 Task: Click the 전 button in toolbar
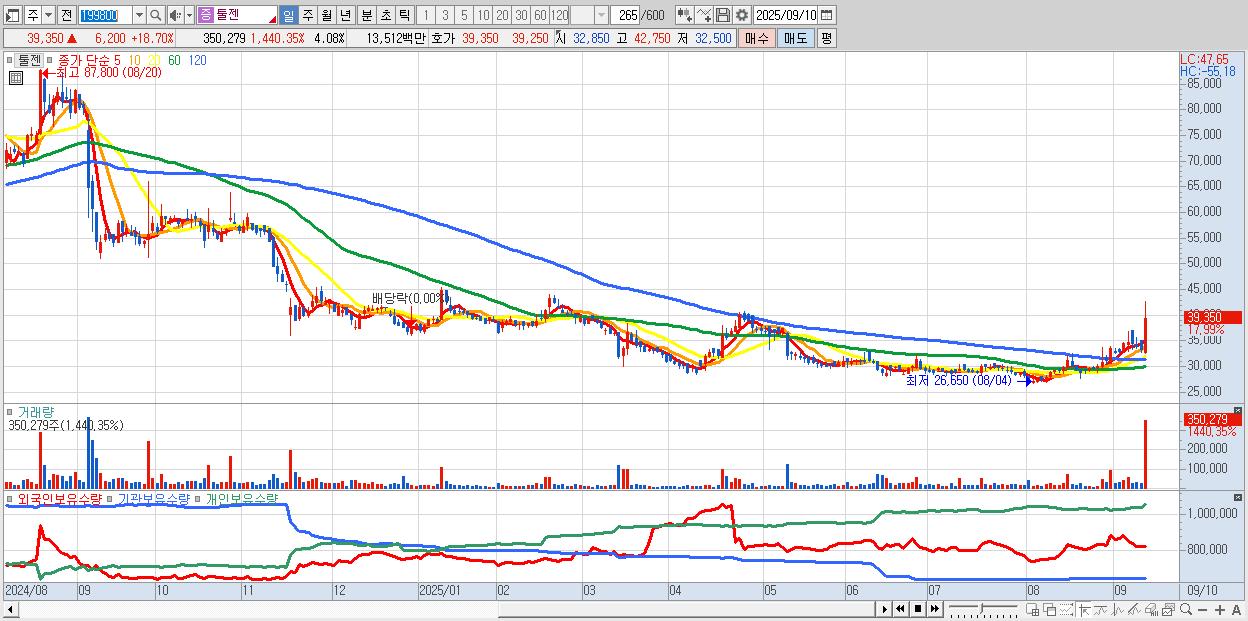pos(66,15)
